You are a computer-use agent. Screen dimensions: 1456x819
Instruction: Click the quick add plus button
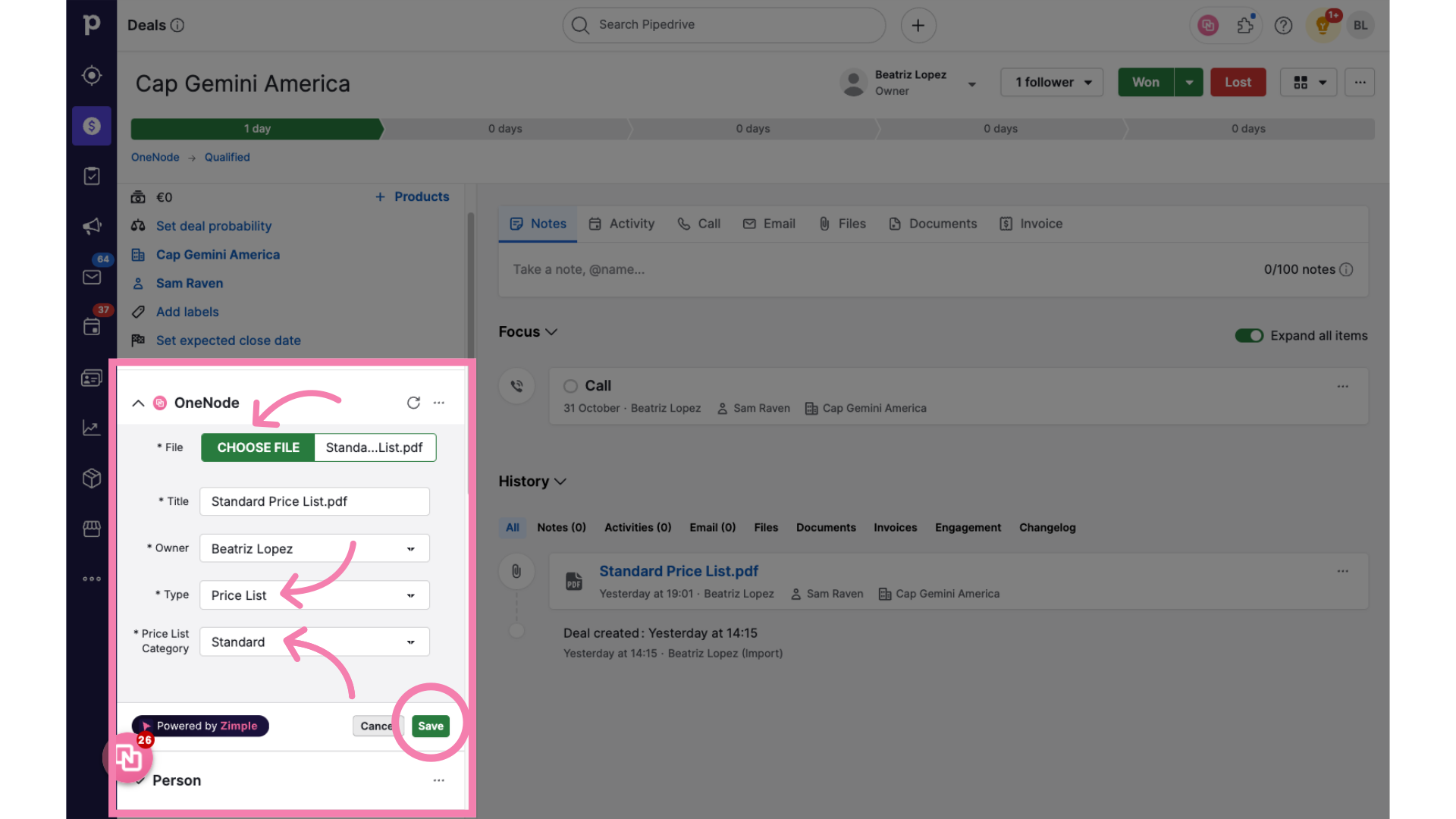click(918, 25)
